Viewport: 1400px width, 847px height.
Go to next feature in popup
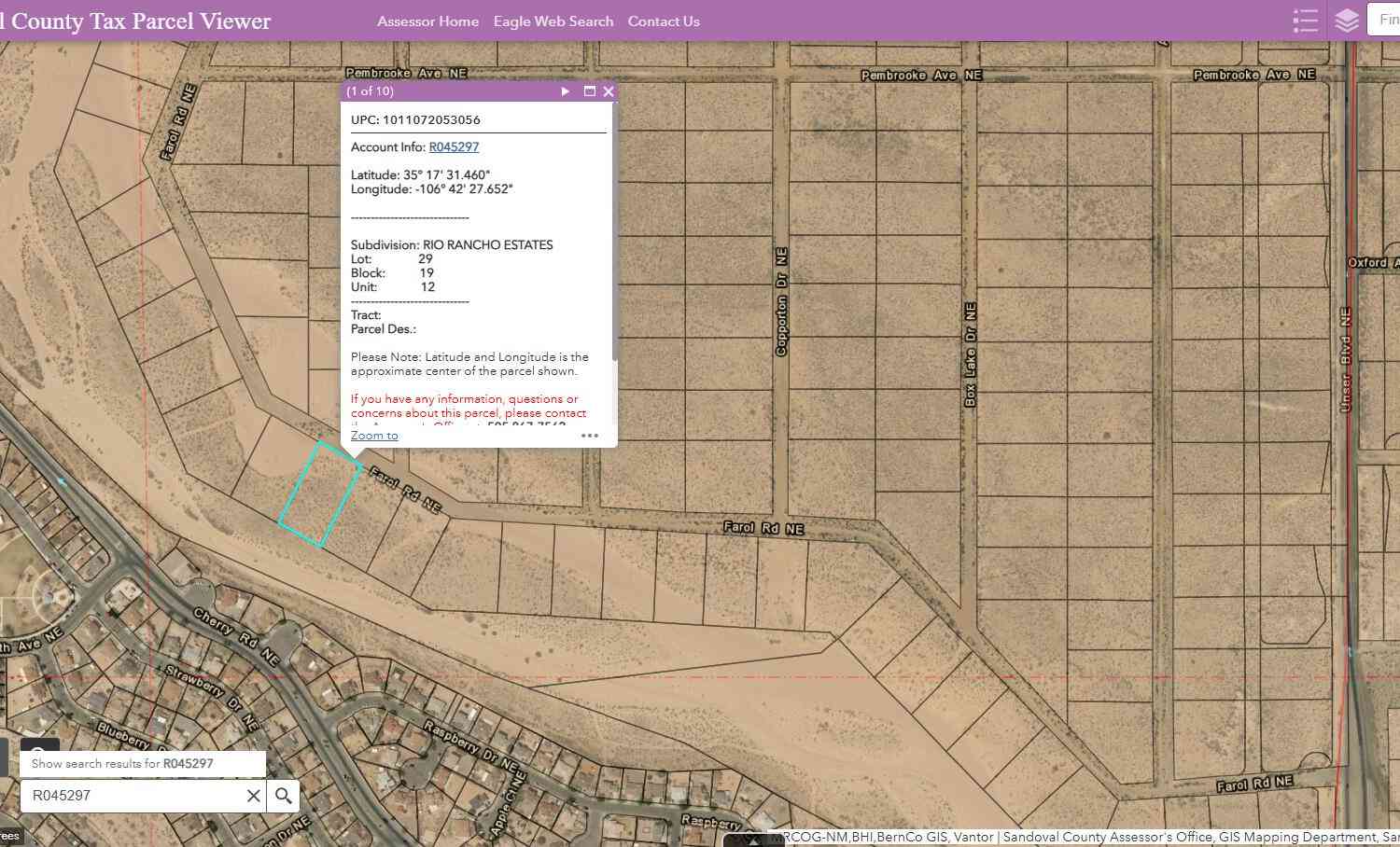click(565, 91)
